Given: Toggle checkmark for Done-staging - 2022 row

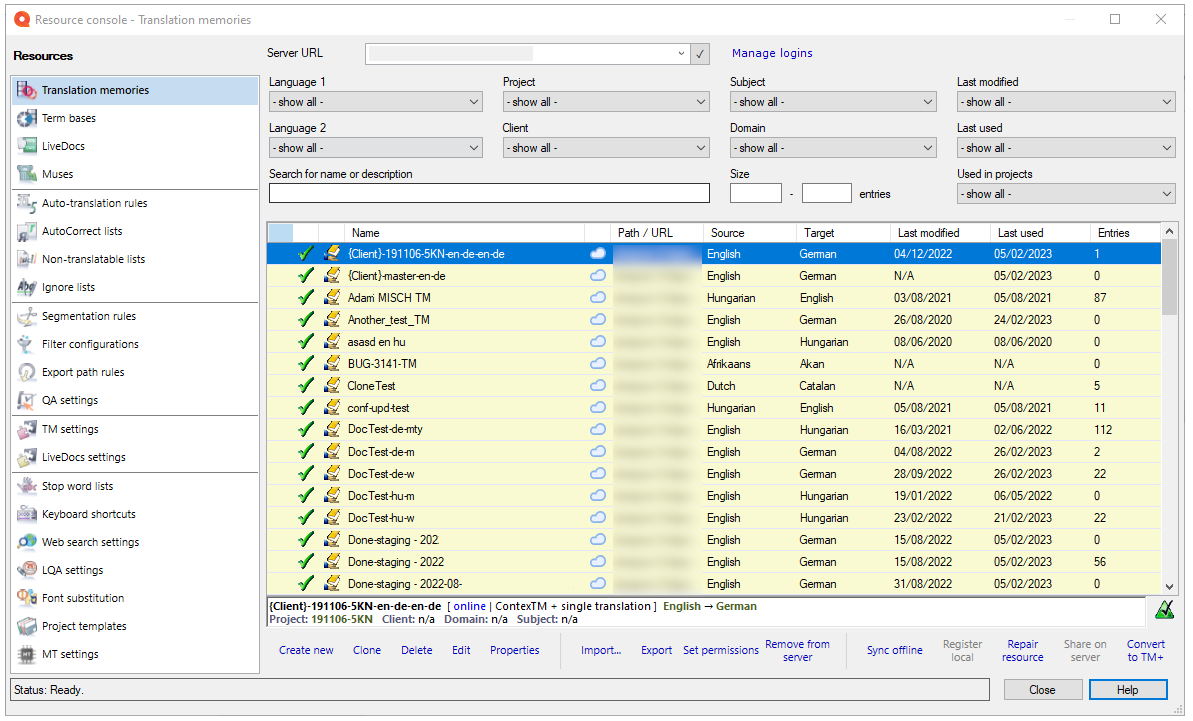Looking at the screenshot, I should click(x=306, y=562).
